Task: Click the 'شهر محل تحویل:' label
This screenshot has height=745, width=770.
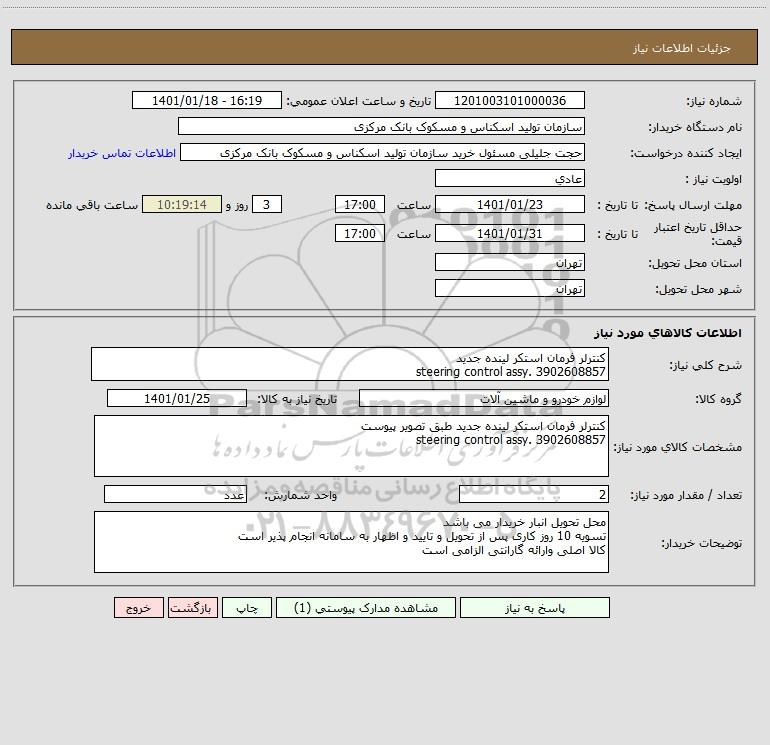Action: pyautogui.click(x=699, y=290)
